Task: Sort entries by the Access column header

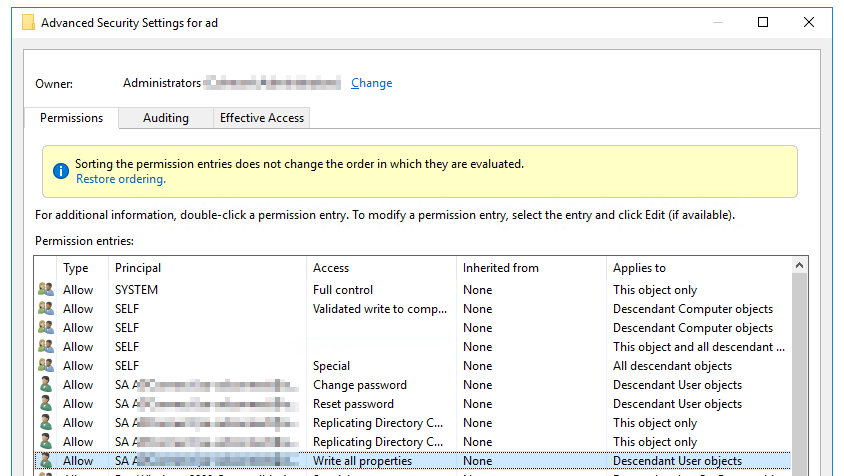Action: [x=331, y=268]
